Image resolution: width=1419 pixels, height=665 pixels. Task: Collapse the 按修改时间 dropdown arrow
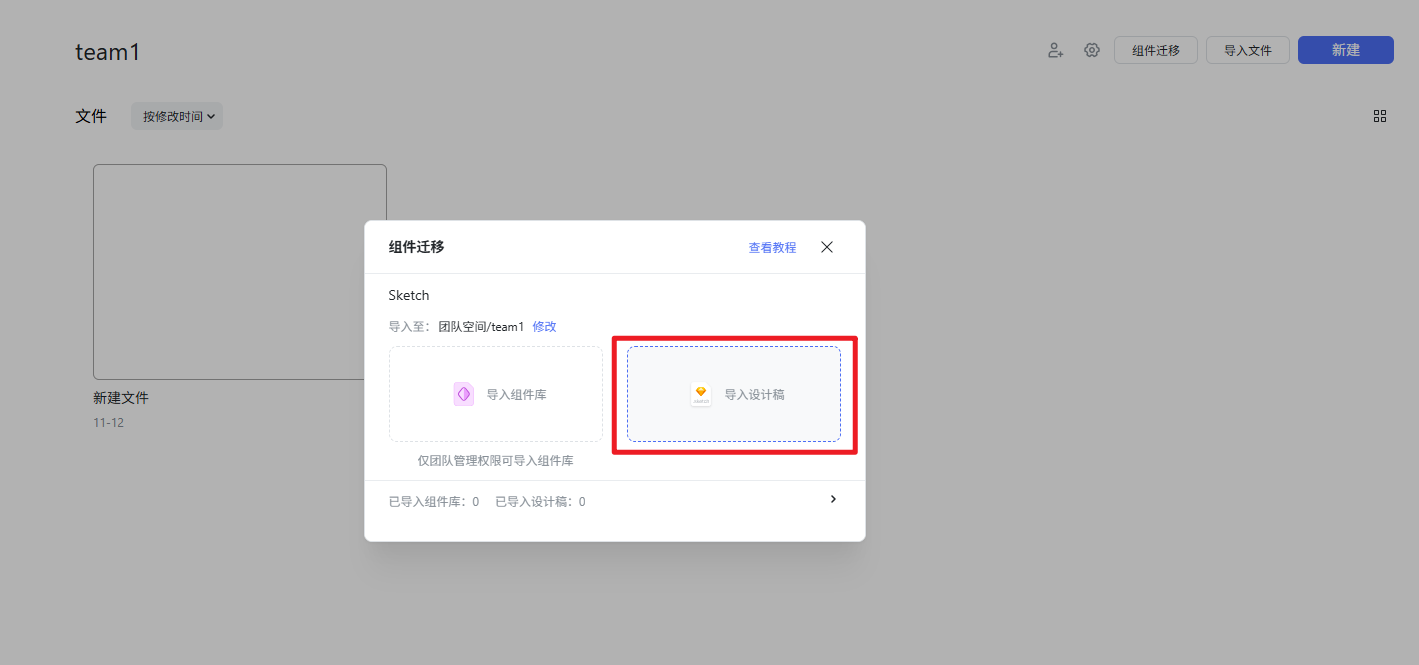click(211, 116)
